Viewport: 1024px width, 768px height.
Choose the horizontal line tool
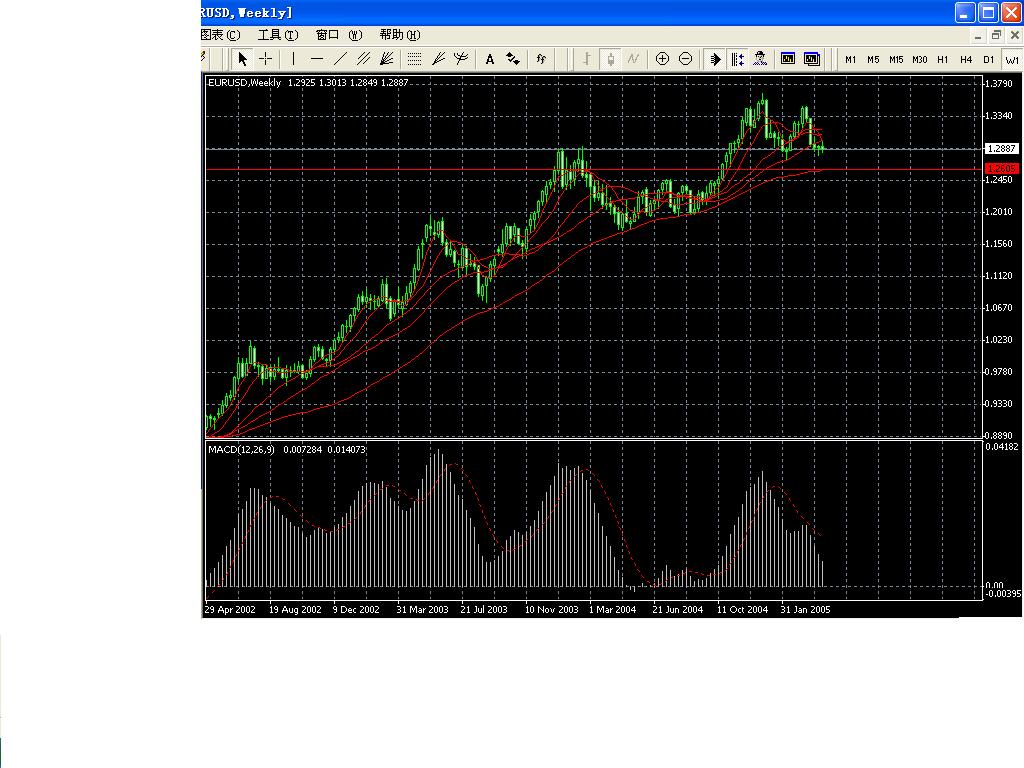(317, 59)
